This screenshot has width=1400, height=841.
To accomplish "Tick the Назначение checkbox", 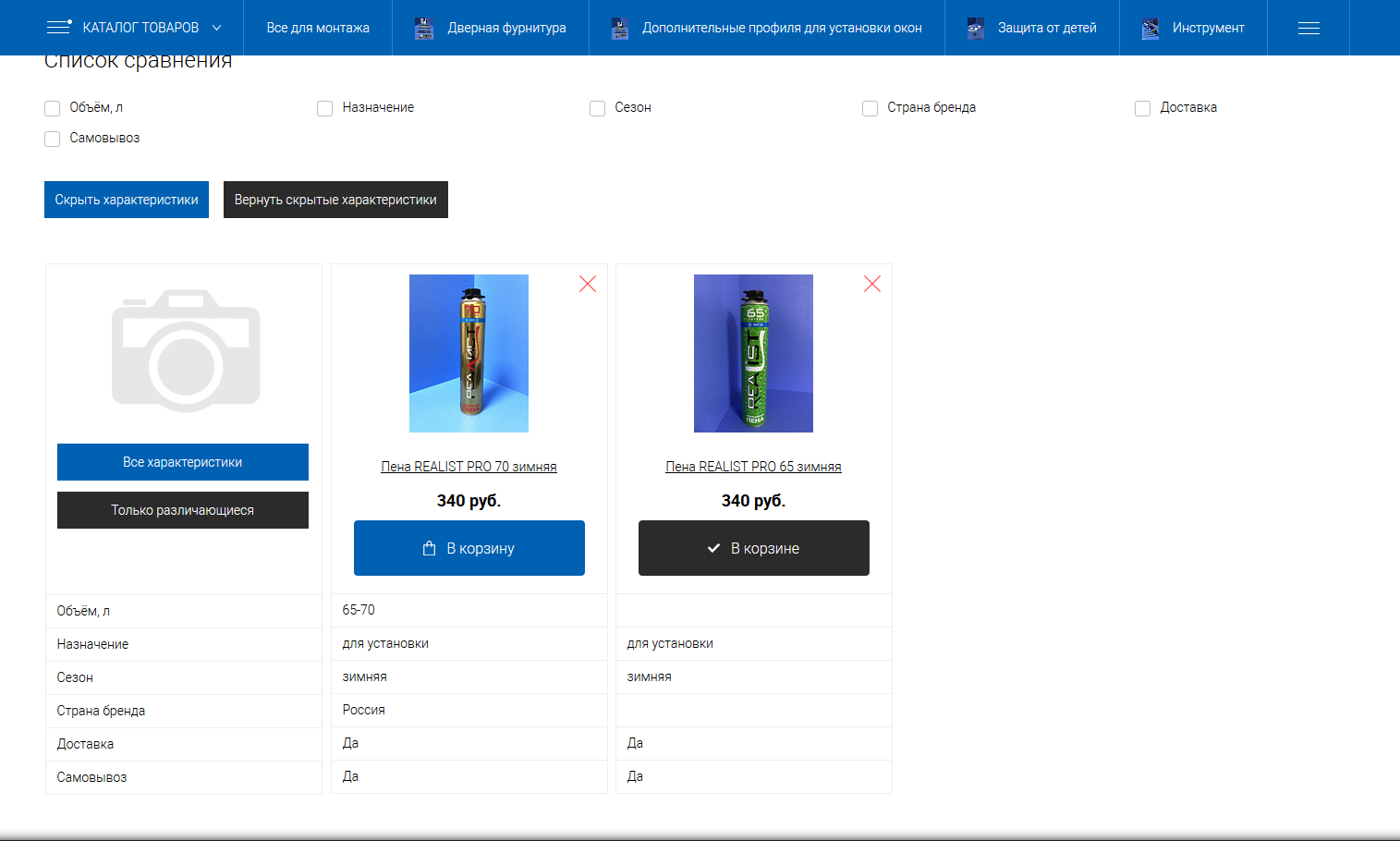I will point(325,108).
